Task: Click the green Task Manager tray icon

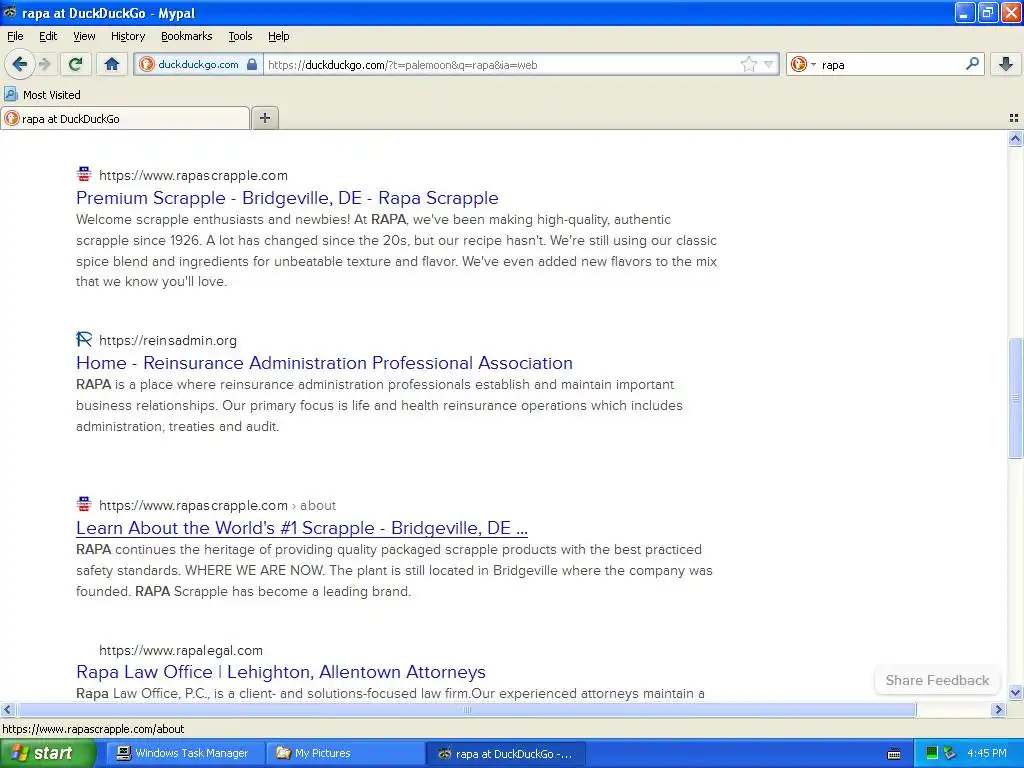Action: (932, 753)
